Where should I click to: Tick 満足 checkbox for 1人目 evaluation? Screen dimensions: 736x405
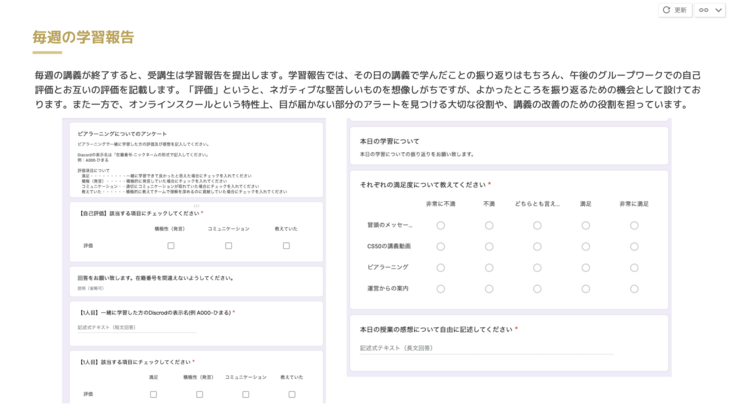tap(153, 394)
